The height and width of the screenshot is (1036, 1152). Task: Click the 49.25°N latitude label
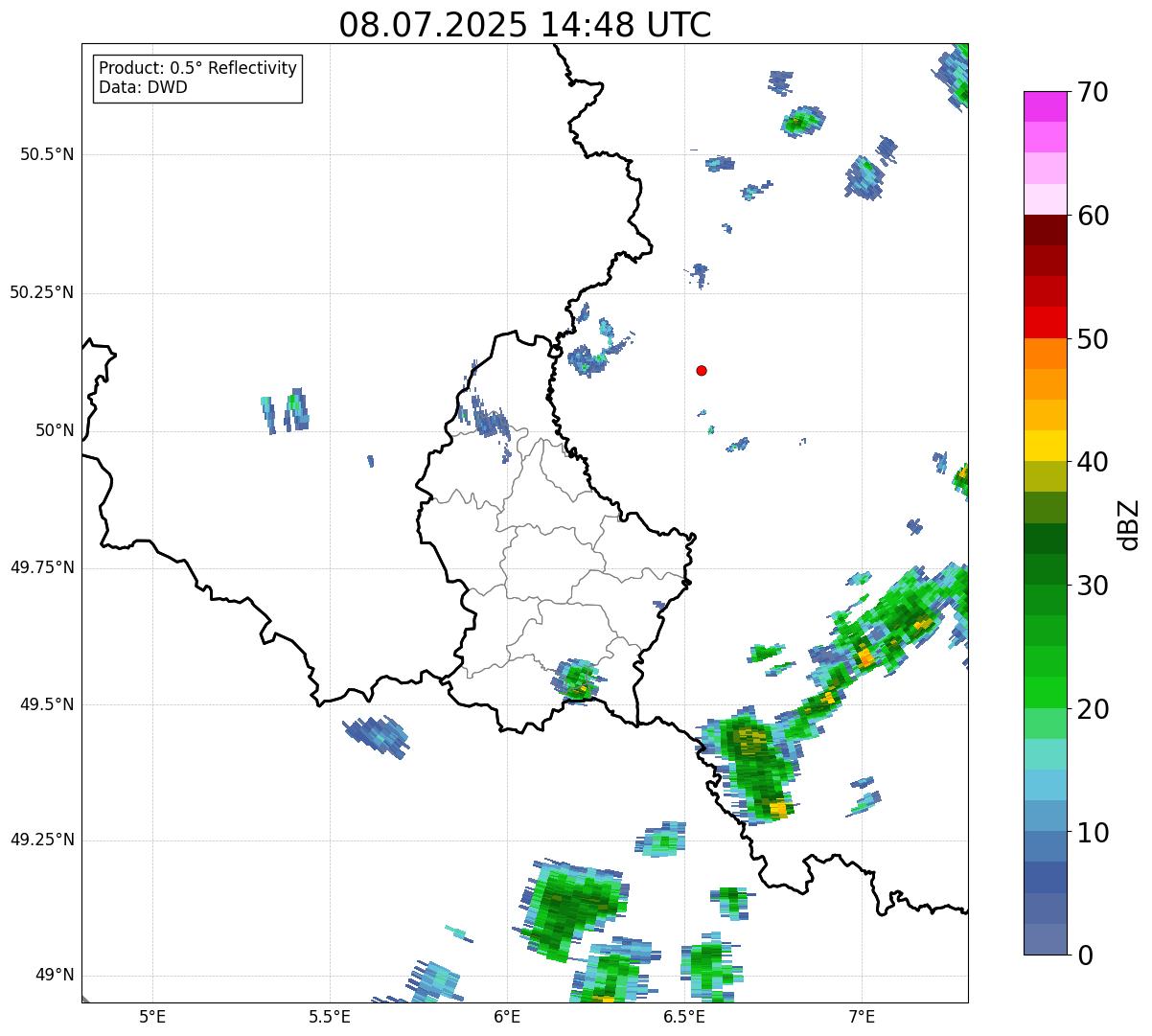pyautogui.click(x=41, y=840)
